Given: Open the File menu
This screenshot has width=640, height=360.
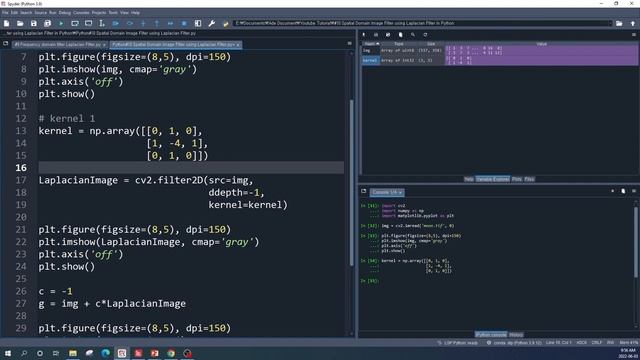Looking at the screenshot, I should tap(5, 13).
